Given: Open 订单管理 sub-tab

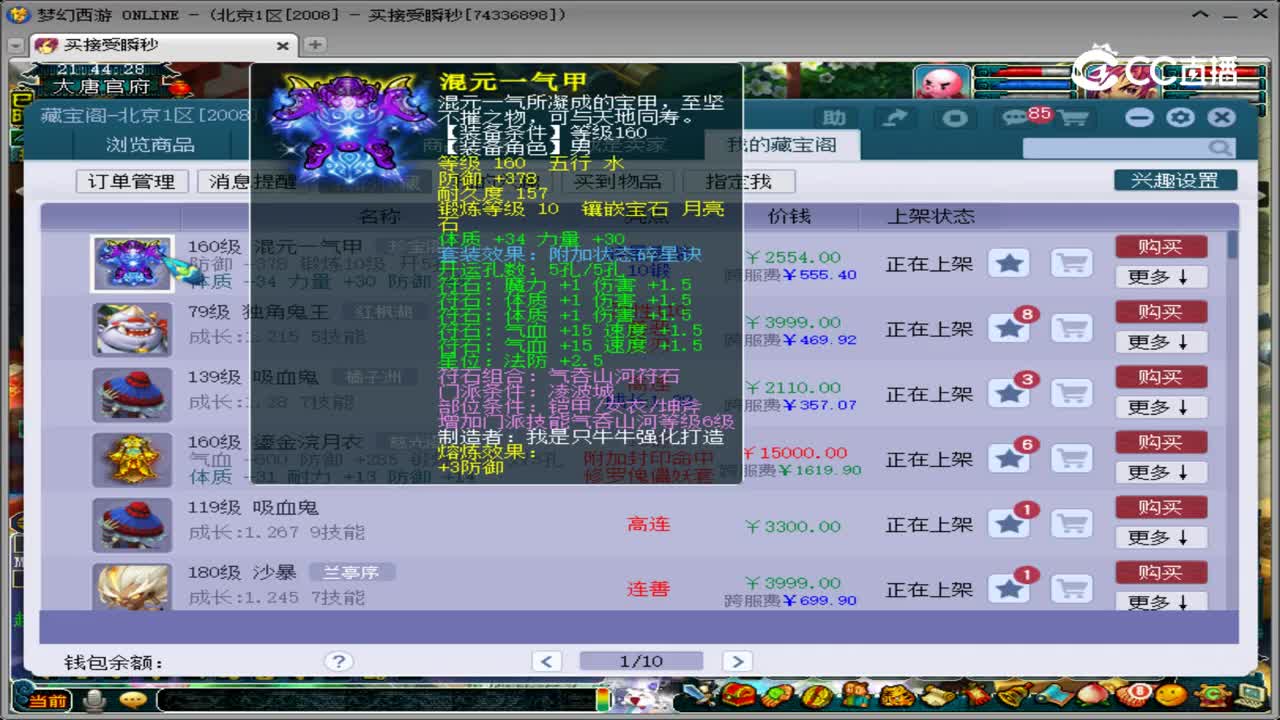Looking at the screenshot, I should click(x=131, y=181).
